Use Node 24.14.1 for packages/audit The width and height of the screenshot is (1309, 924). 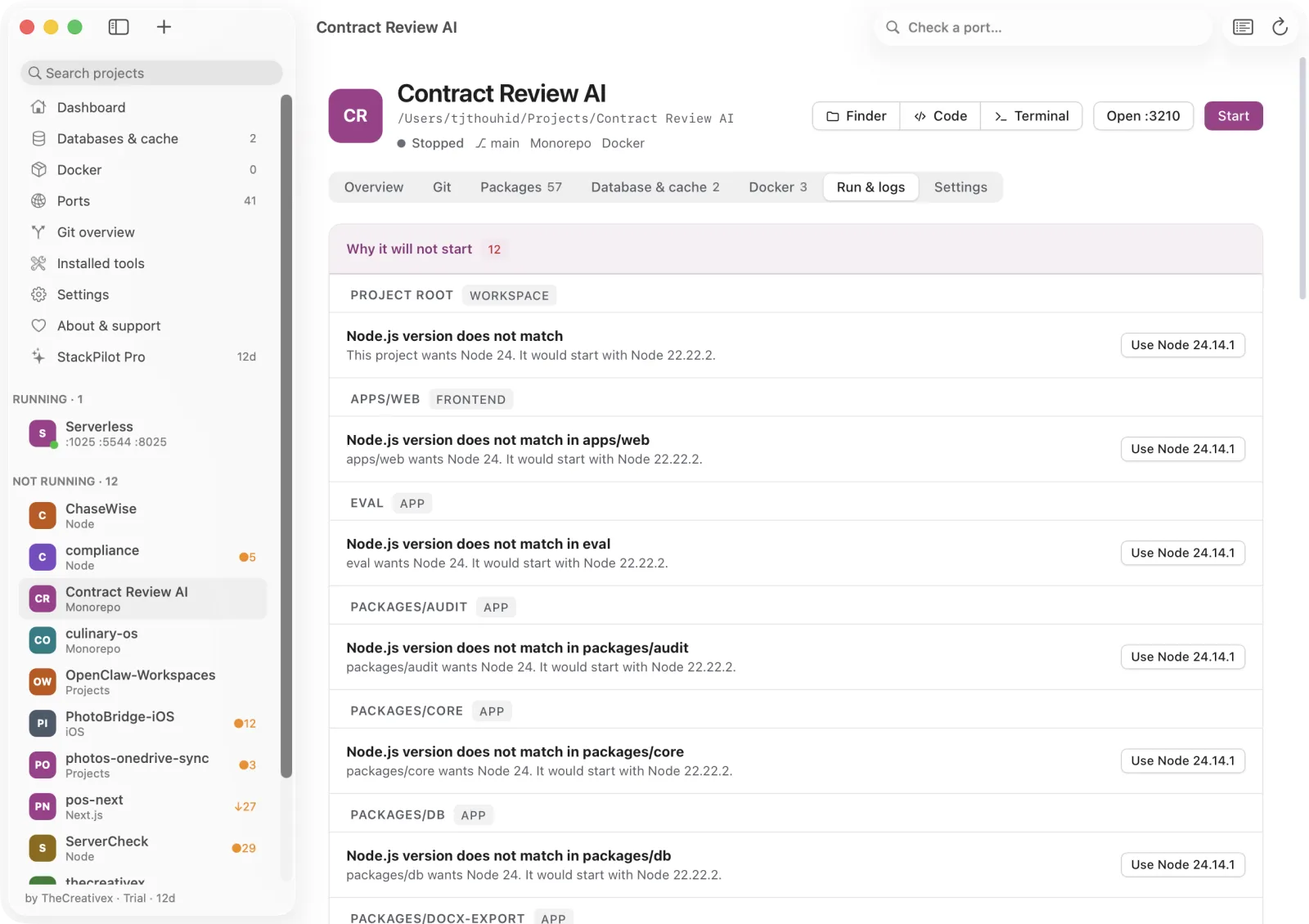[1183, 657]
